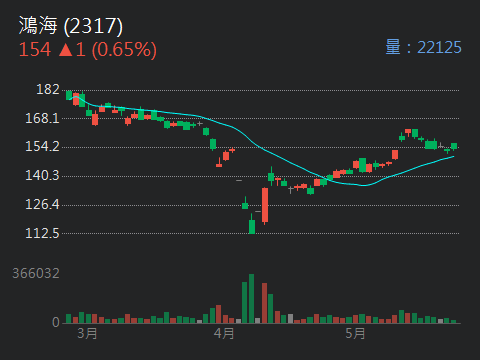Click the 5月 date axis label

(x=355, y=333)
